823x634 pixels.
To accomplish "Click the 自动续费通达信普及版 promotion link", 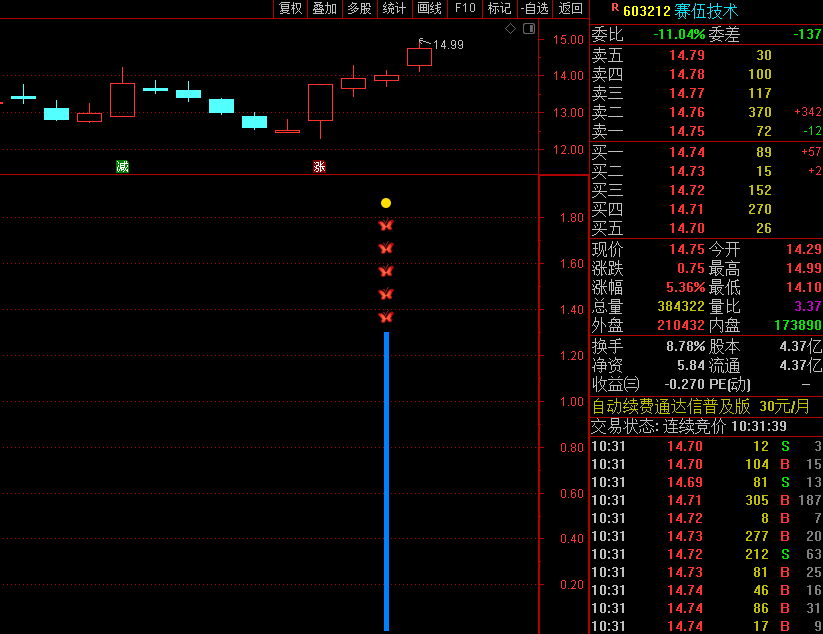I will [670, 406].
